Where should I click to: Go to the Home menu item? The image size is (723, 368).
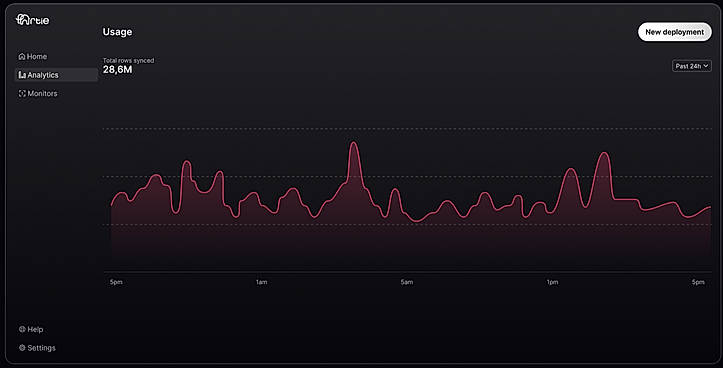pos(33,56)
